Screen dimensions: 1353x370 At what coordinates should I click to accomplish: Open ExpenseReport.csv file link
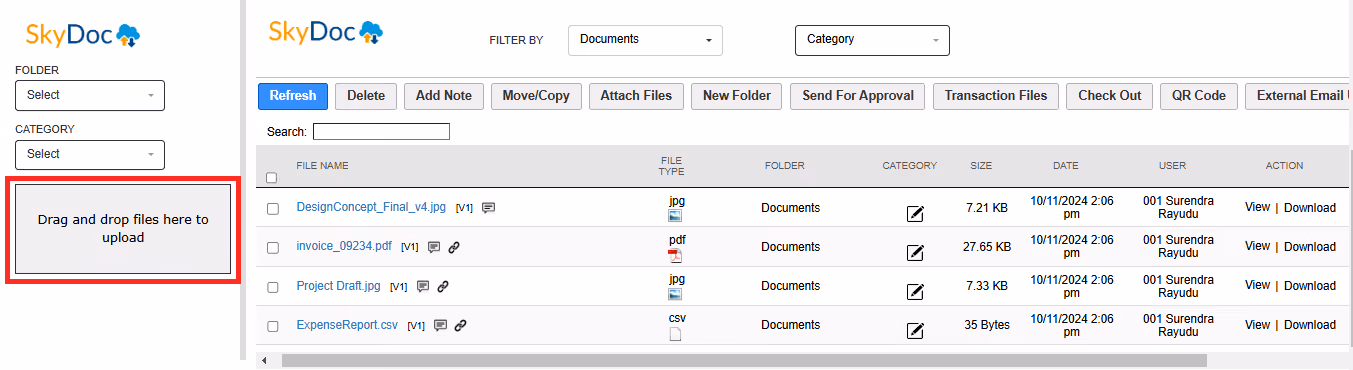347,325
